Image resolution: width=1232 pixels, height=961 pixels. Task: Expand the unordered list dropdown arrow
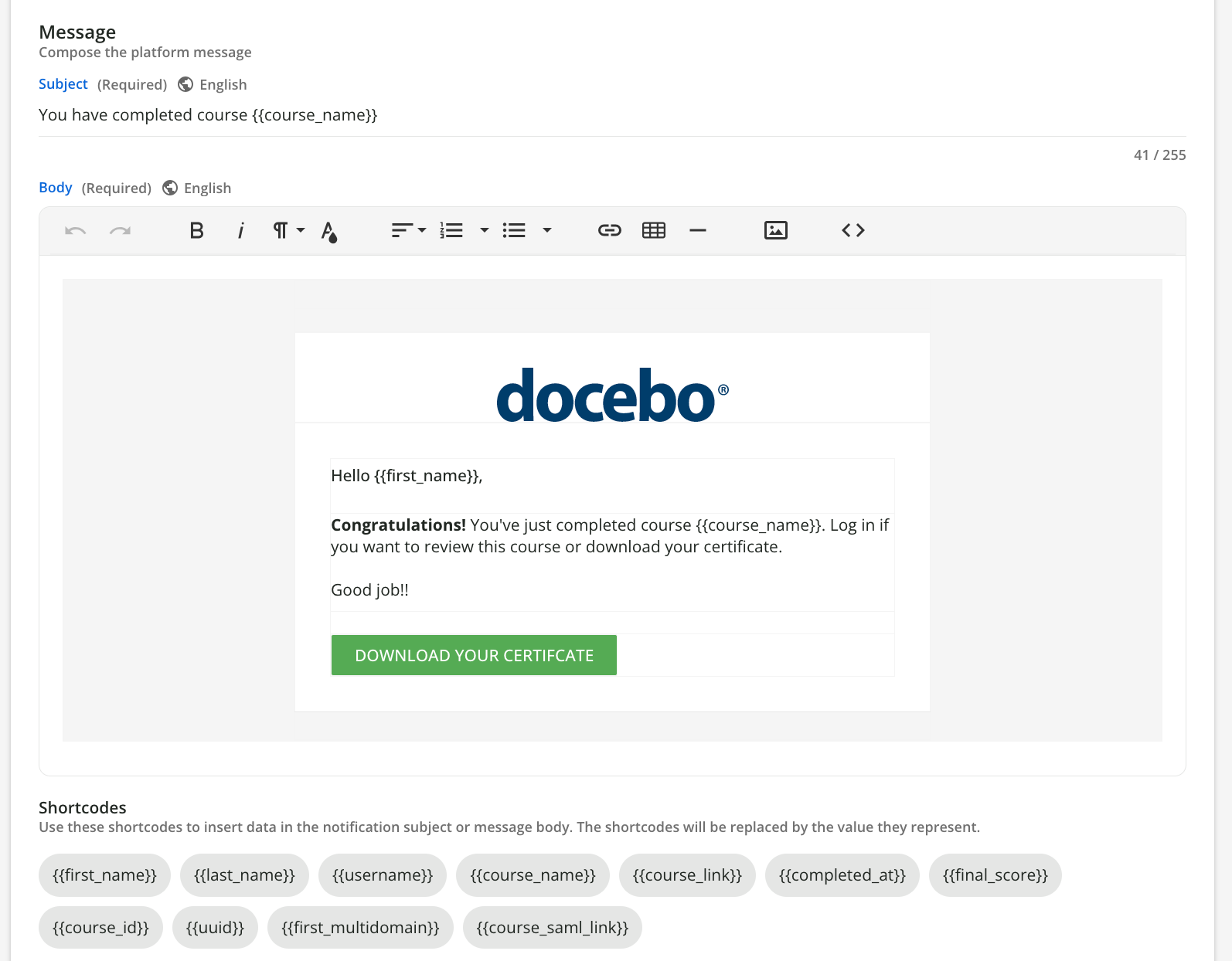point(547,230)
